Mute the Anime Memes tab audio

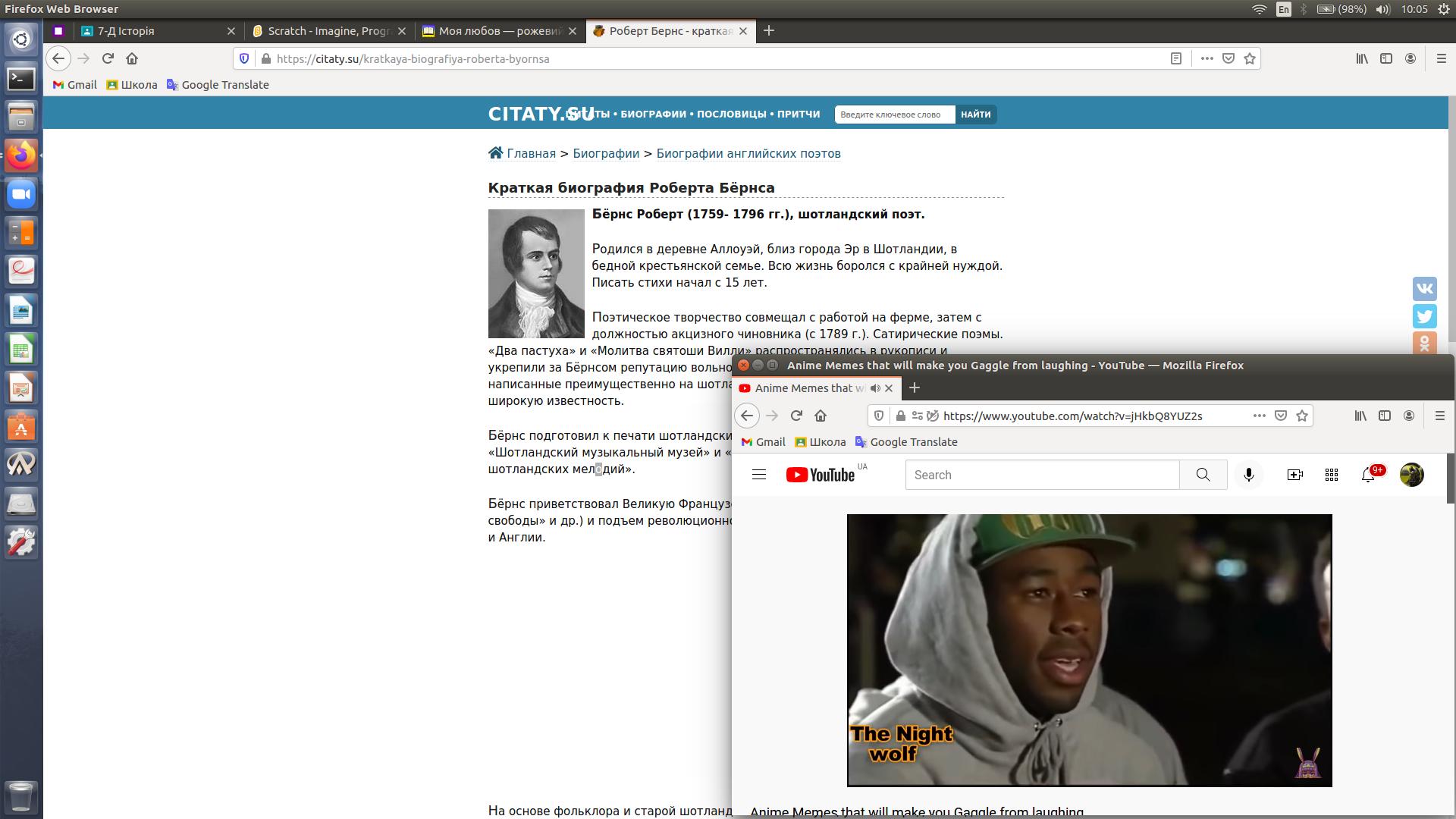pos(875,388)
